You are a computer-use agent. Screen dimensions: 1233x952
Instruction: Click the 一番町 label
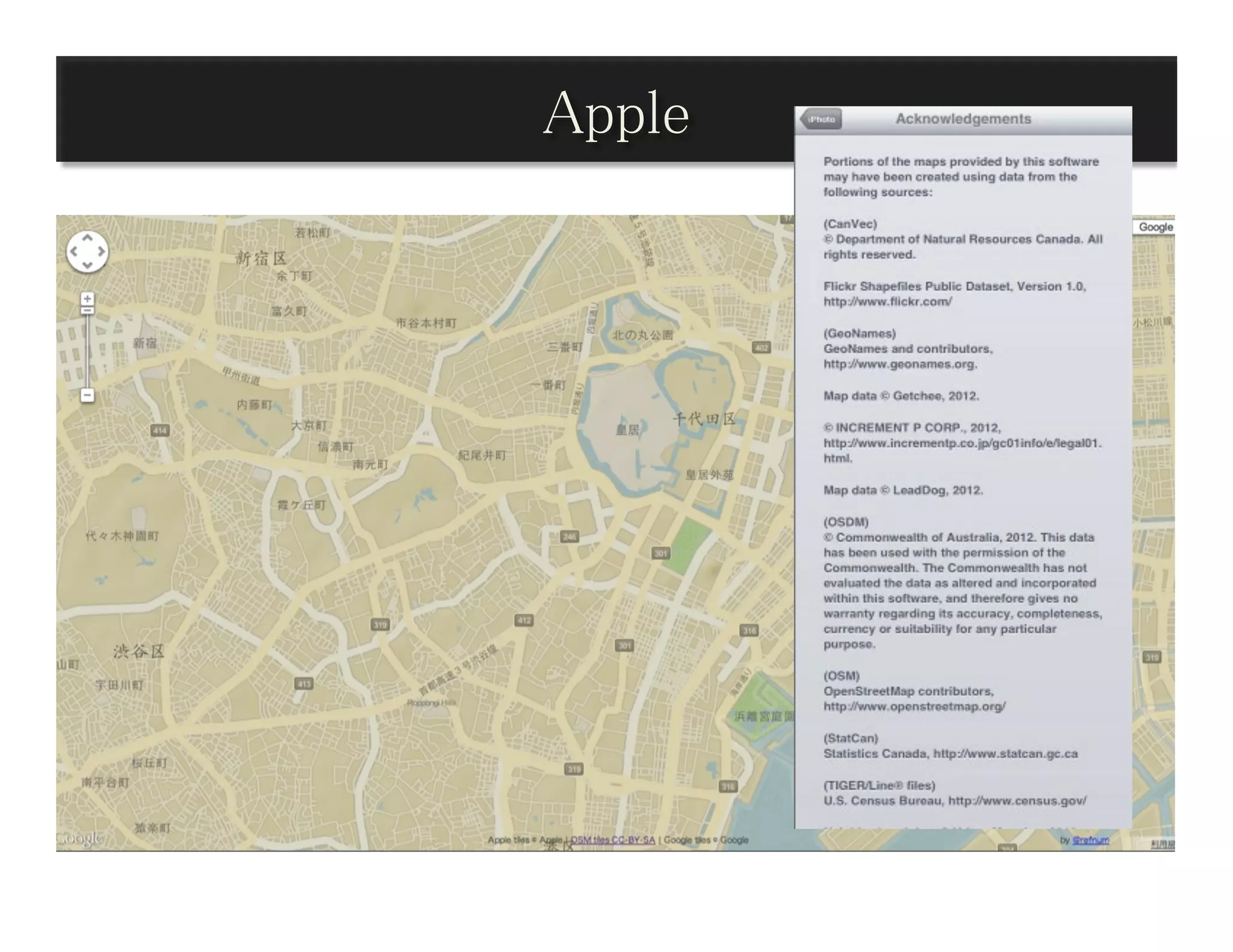tap(548, 385)
